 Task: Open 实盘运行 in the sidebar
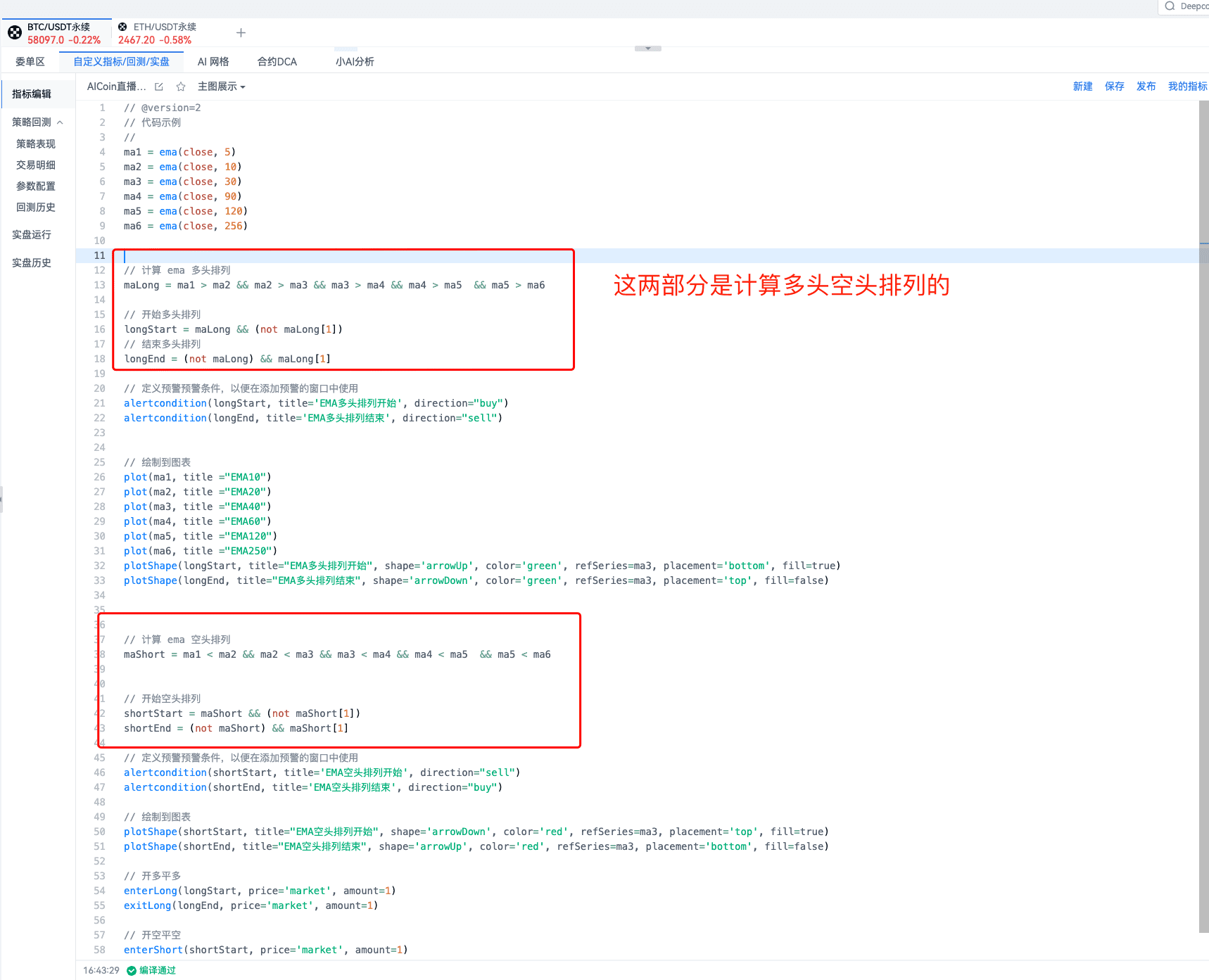click(32, 235)
